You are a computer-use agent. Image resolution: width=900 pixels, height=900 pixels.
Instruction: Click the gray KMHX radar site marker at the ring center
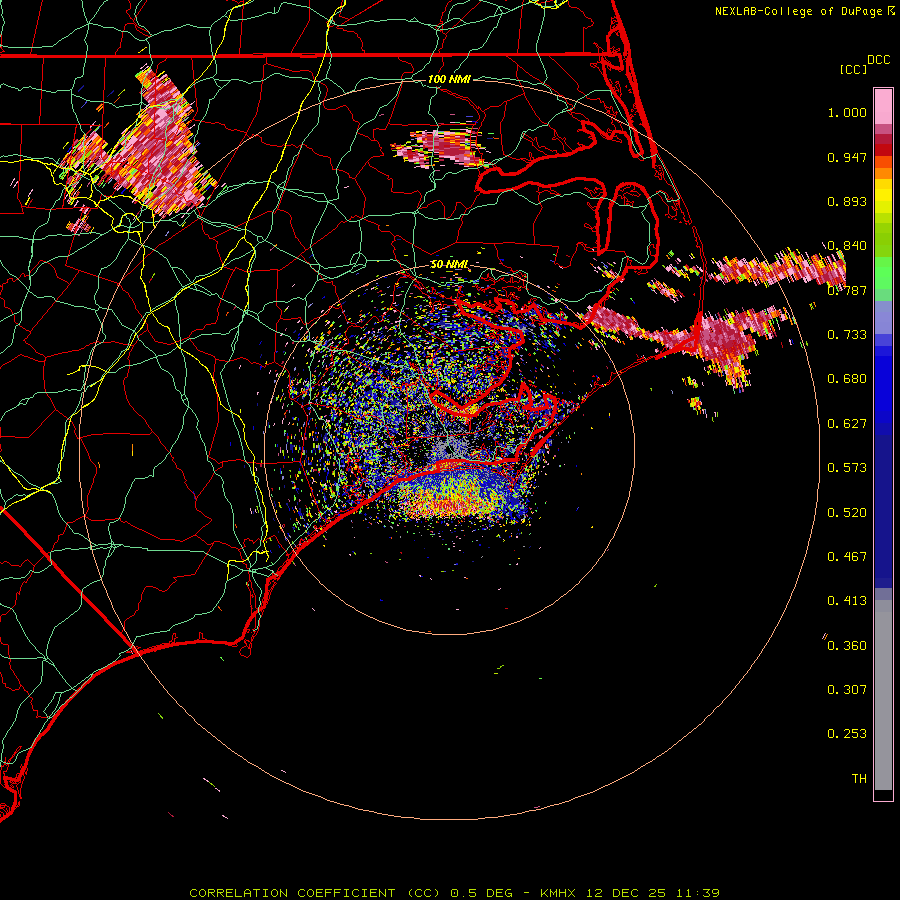click(x=449, y=447)
